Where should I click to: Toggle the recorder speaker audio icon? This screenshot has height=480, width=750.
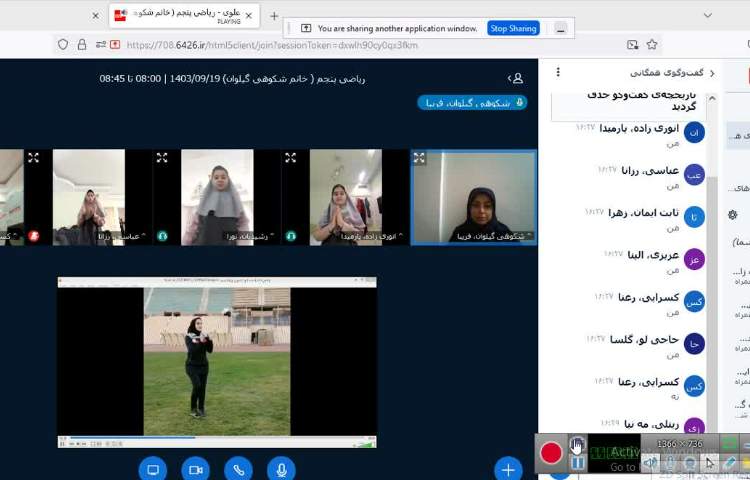tap(650, 463)
